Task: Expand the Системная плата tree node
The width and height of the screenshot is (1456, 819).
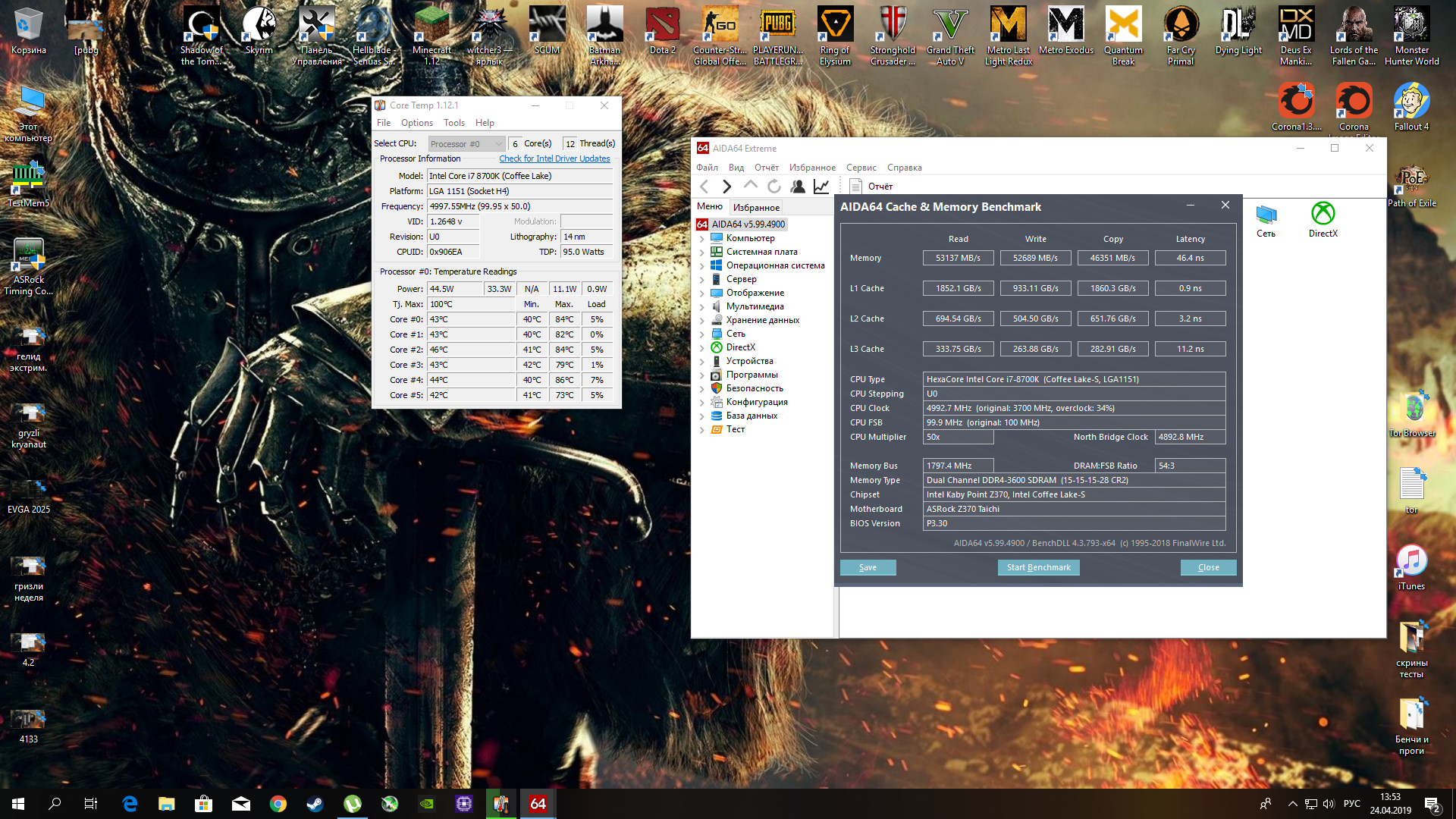Action: pyautogui.click(x=702, y=252)
